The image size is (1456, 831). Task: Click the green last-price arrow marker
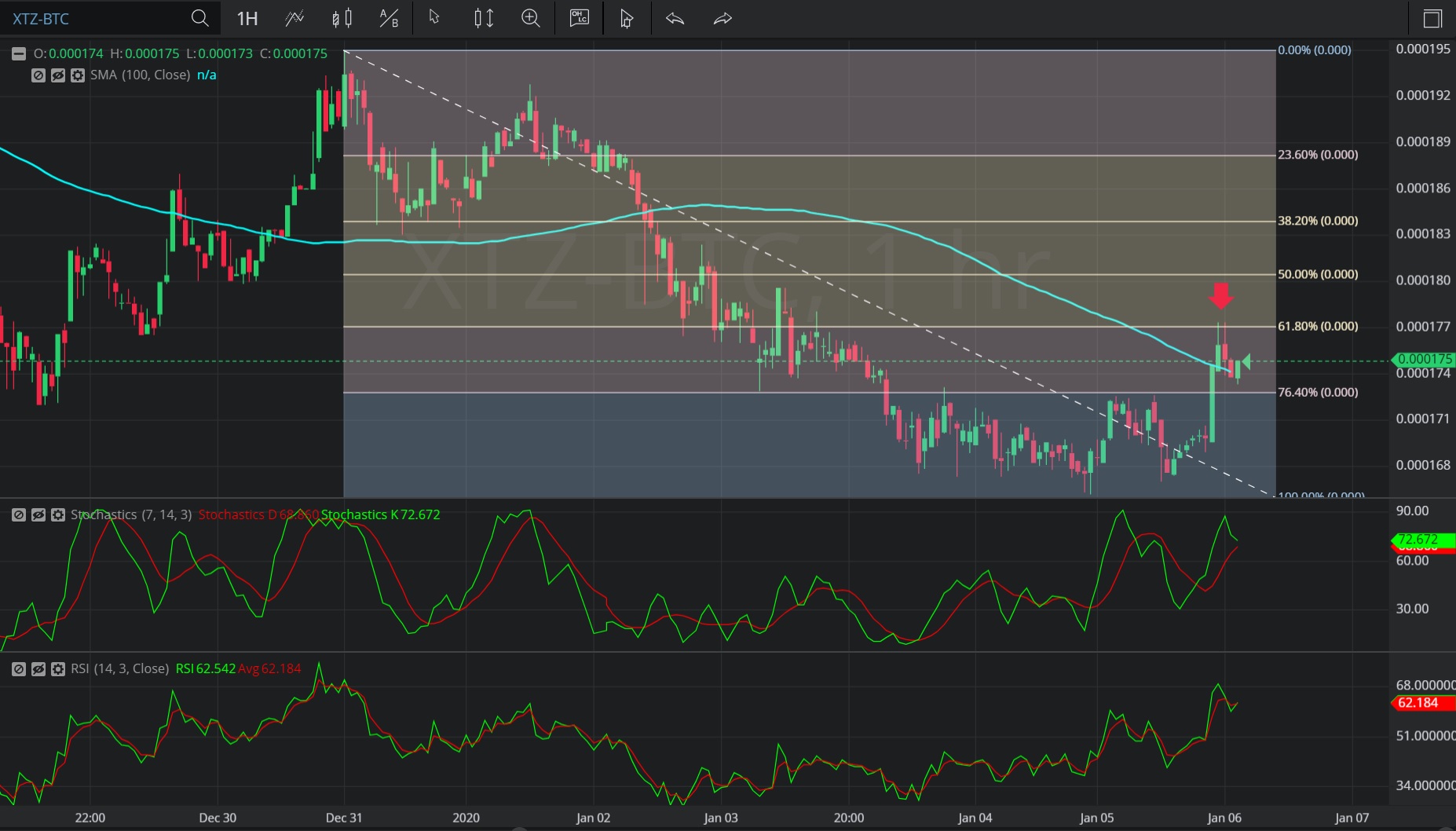click(x=1246, y=362)
